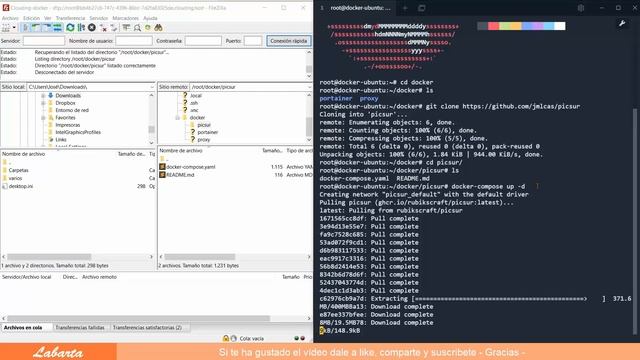
Task: Open the Archivo menu
Action: (x=10, y=18)
